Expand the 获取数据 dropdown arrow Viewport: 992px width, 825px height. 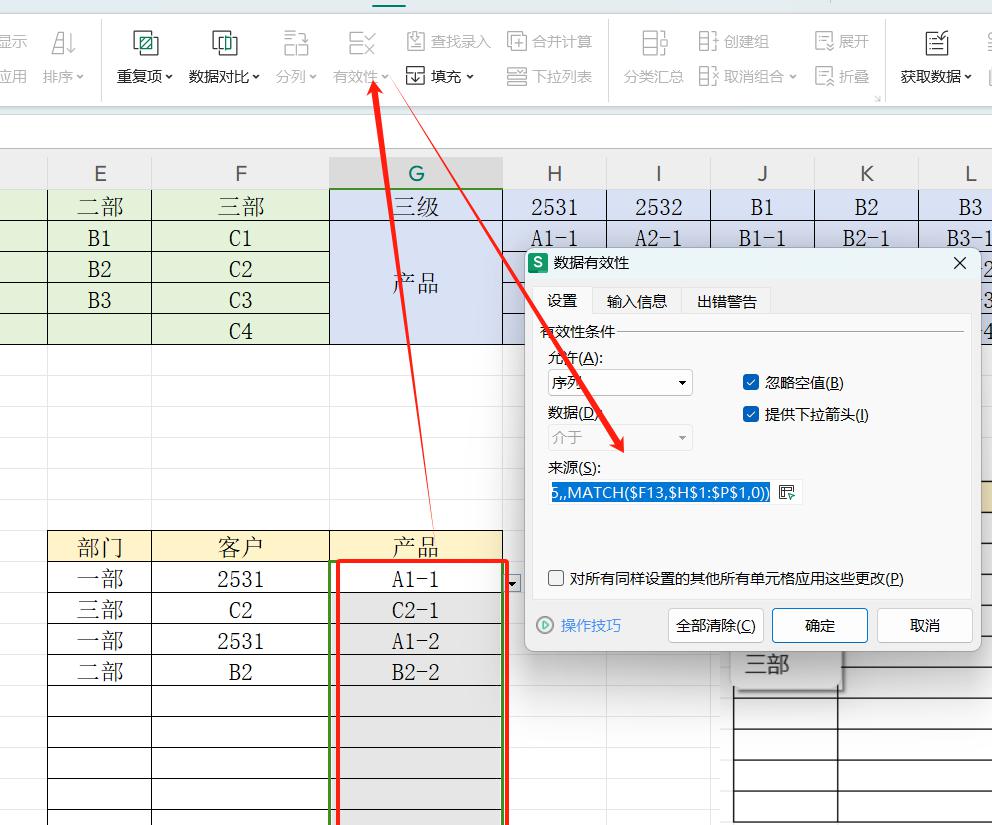(968, 77)
